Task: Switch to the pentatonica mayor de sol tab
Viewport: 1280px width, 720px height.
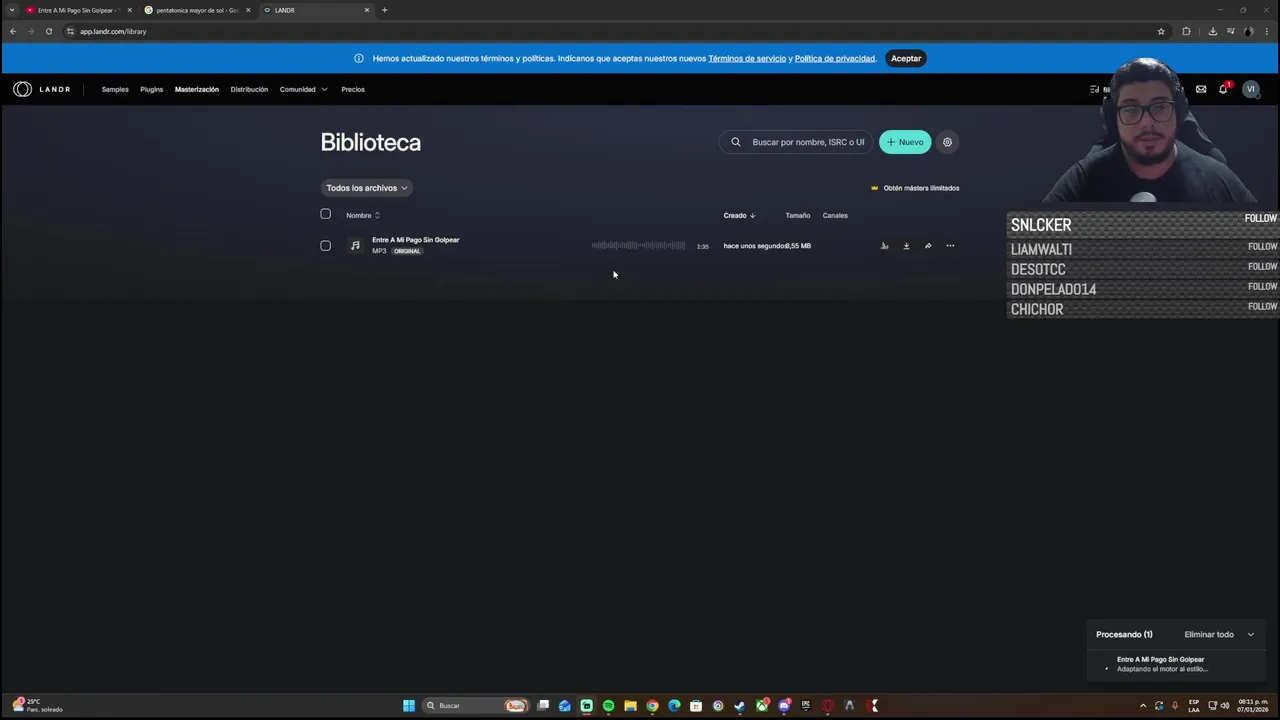Action: click(x=197, y=10)
